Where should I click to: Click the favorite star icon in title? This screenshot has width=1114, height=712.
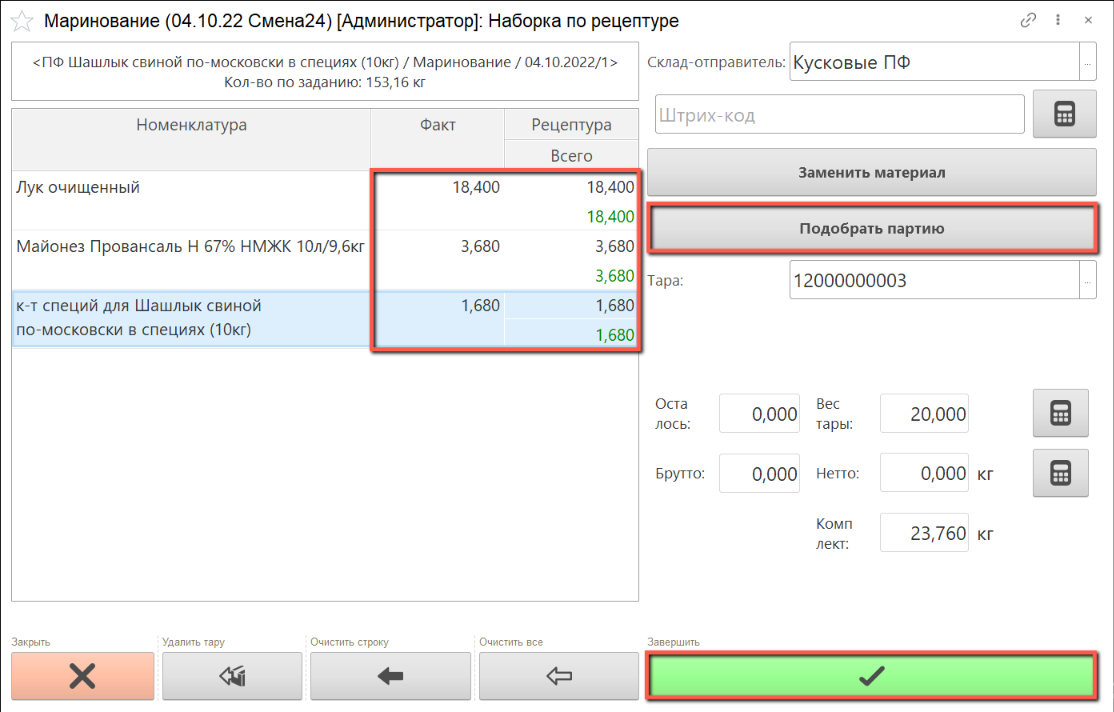pyautogui.click(x=21, y=21)
